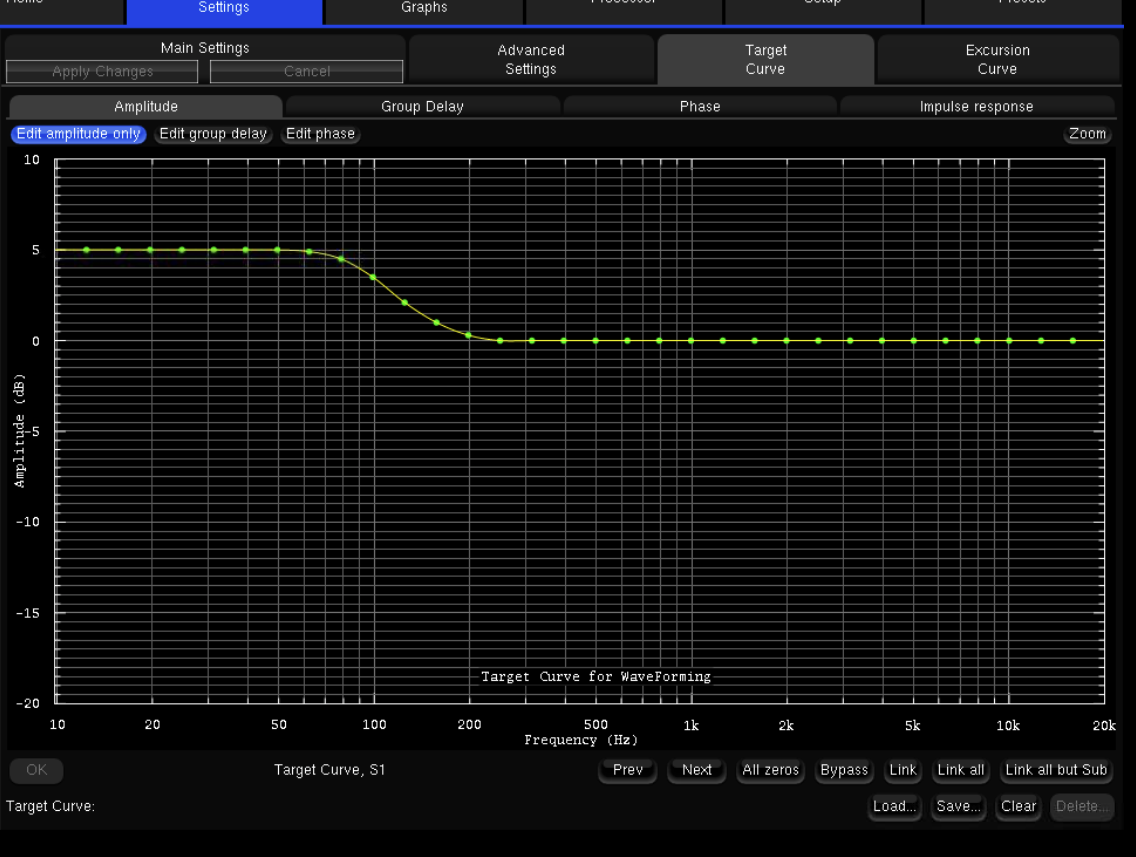Click the curve point at 100 Hz
Viewport: 1136px width, 857px height.
coord(373,277)
